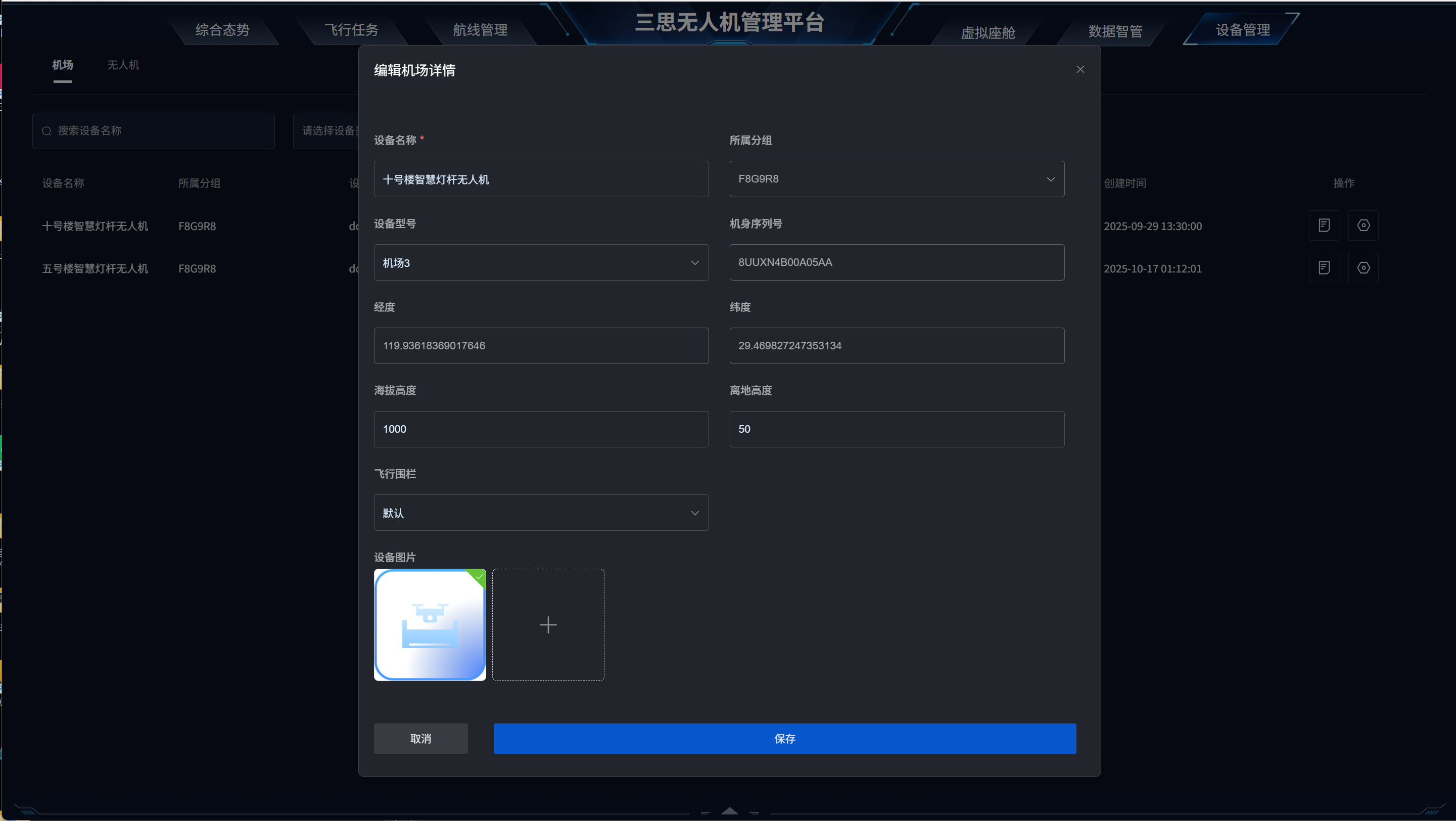This screenshot has width=1456, height=821.
Task: Click the search magnifier icon in 搜索设备名称
Action: pyautogui.click(x=47, y=131)
